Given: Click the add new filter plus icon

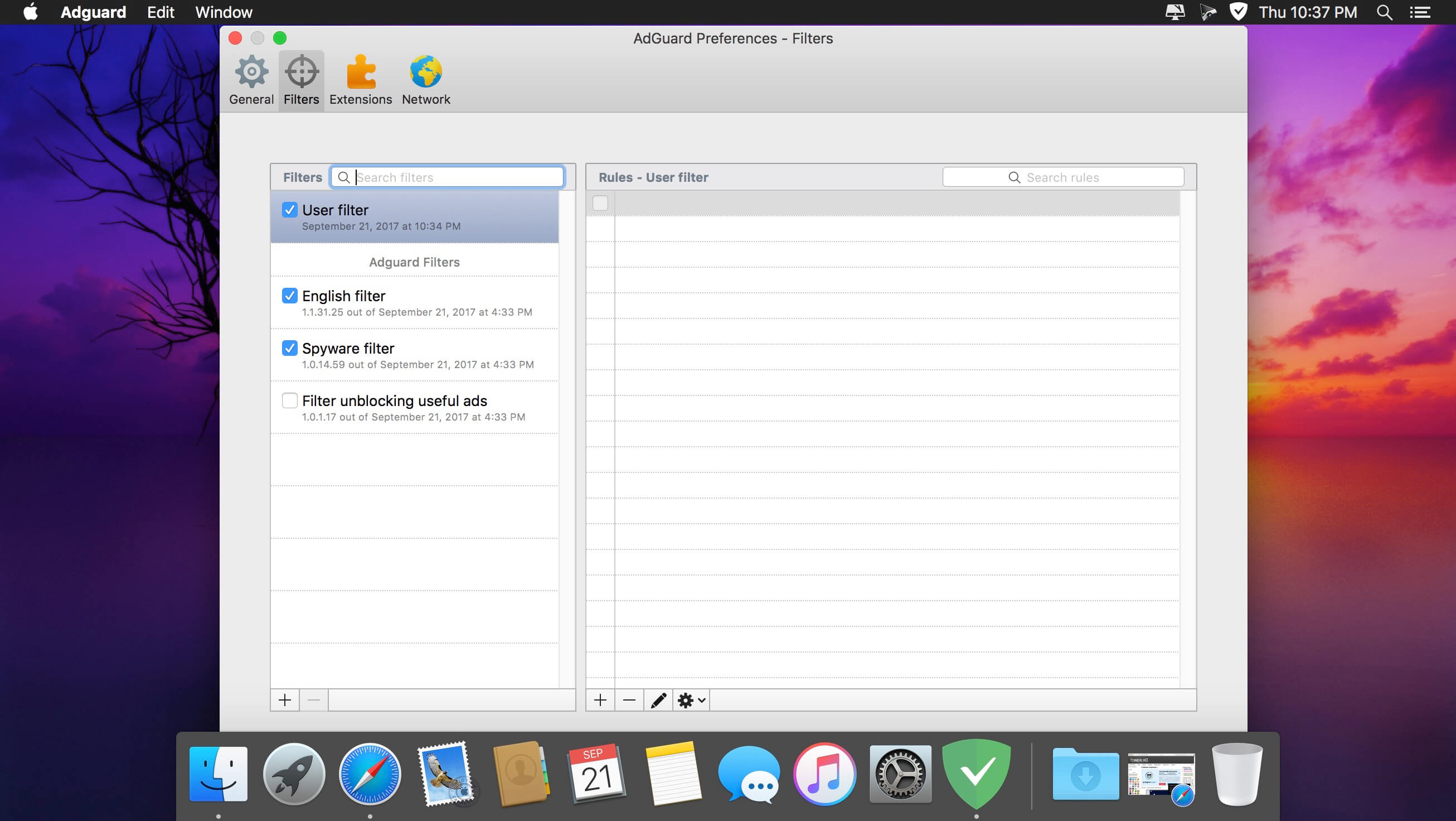Looking at the screenshot, I should point(284,700).
